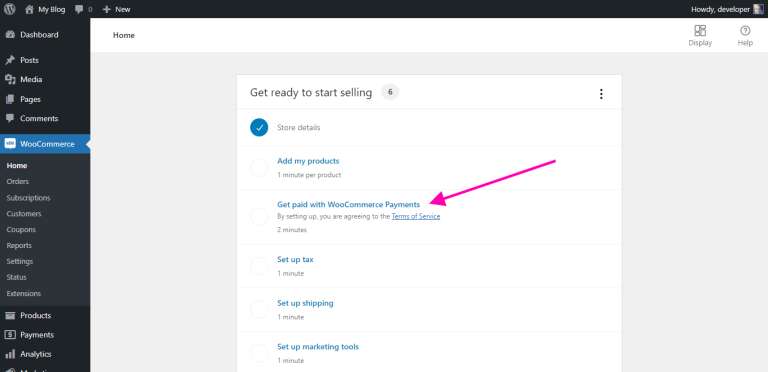Click the remaining tasks count badge 6
This screenshot has height=372, width=768.
[x=390, y=92]
